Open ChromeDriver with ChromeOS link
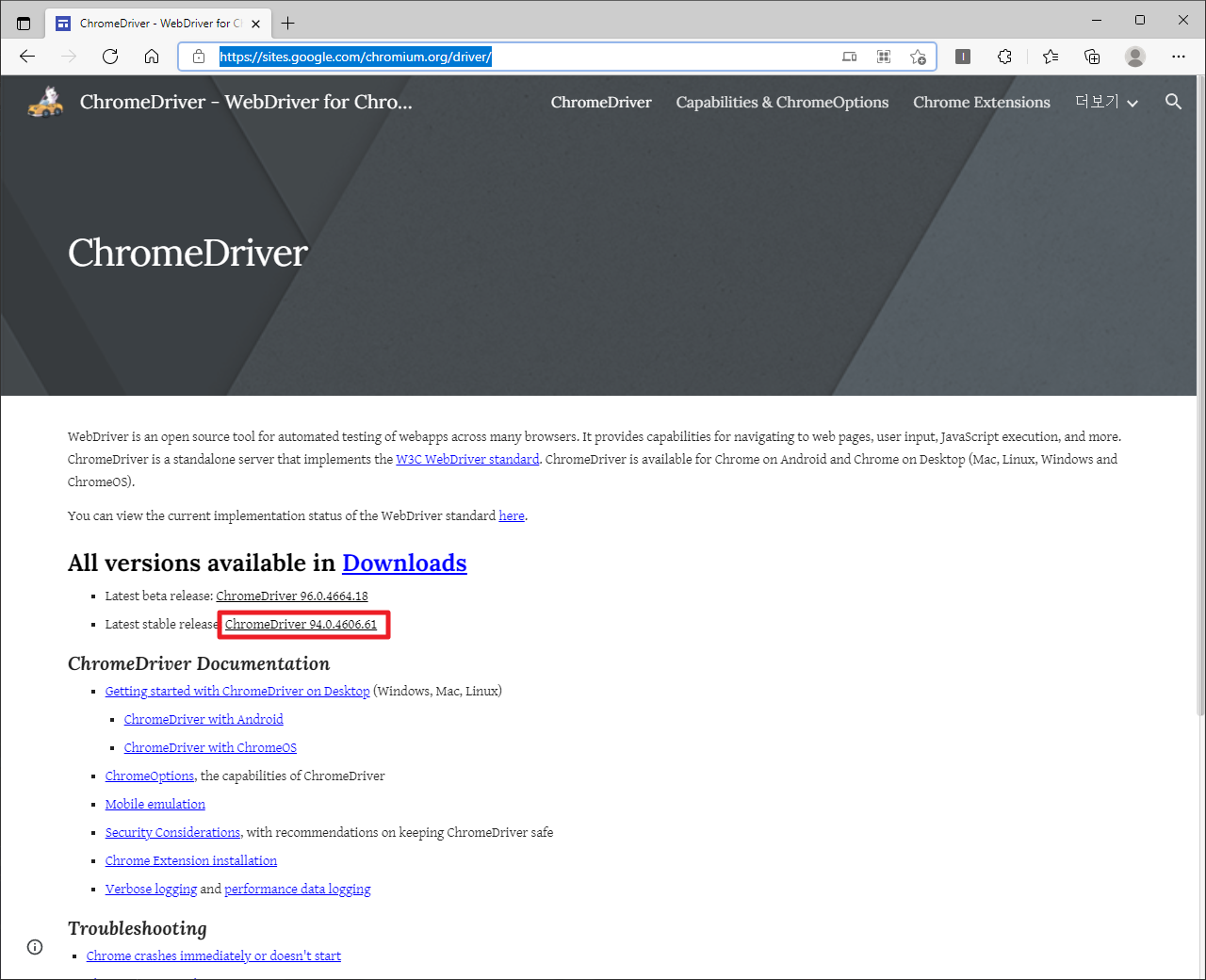1206x980 pixels. [x=210, y=748]
